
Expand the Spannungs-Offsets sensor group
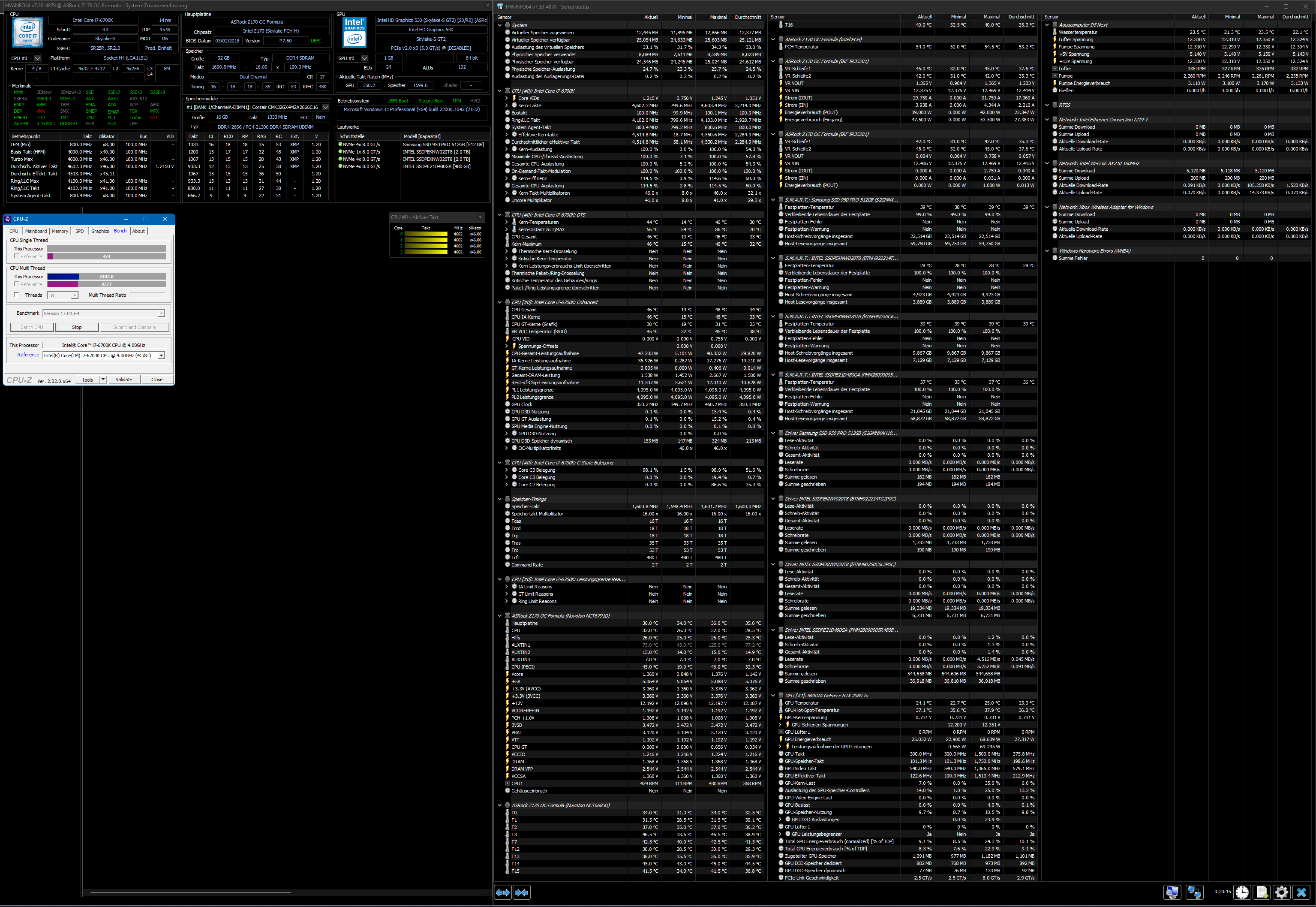coord(507,346)
